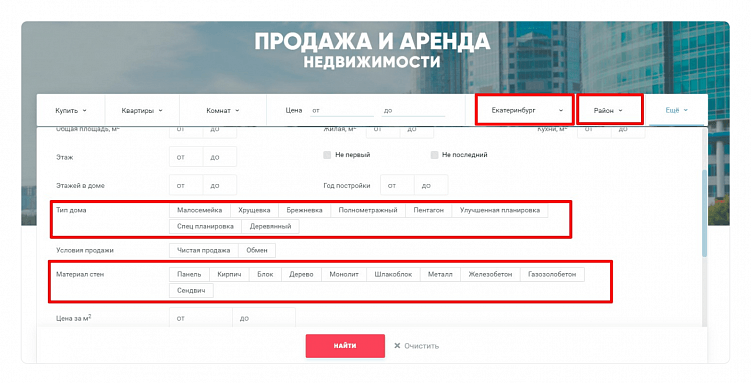Image resolution: width=751 pixels, height=383 pixels.
Task: Focus the Цена 'от' price field
Action: (342, 111)
